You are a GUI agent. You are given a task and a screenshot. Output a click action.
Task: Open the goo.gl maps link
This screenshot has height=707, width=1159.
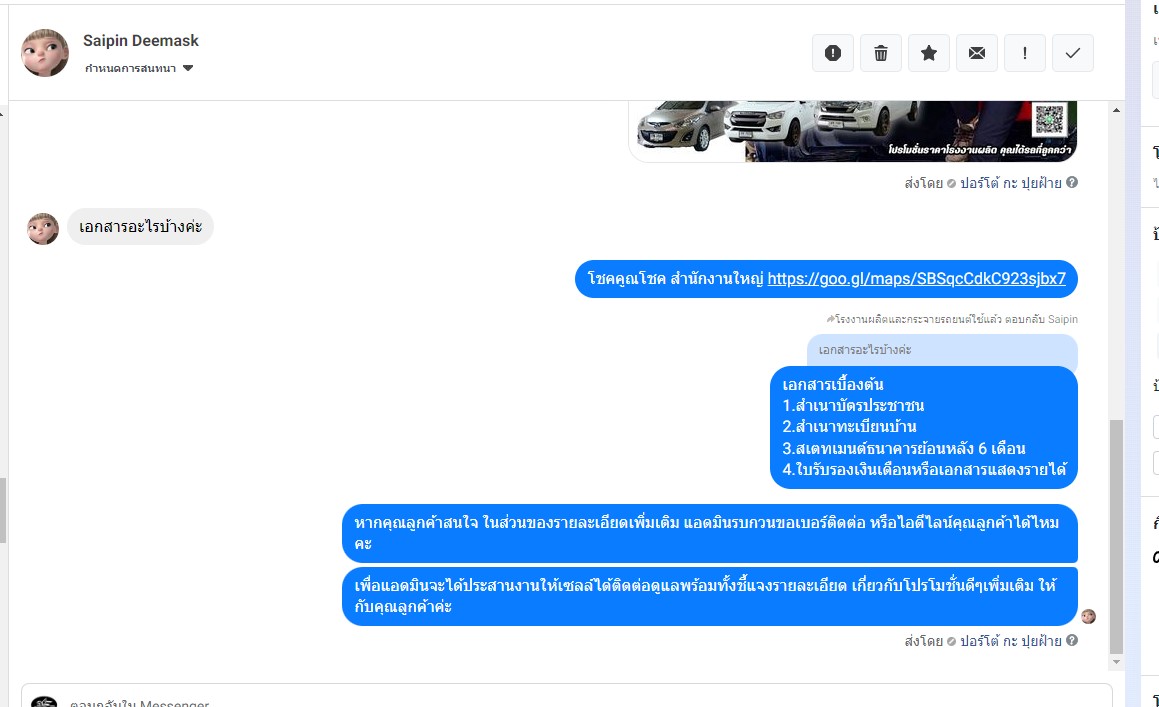pyautogui.click(x=917, y=279)
